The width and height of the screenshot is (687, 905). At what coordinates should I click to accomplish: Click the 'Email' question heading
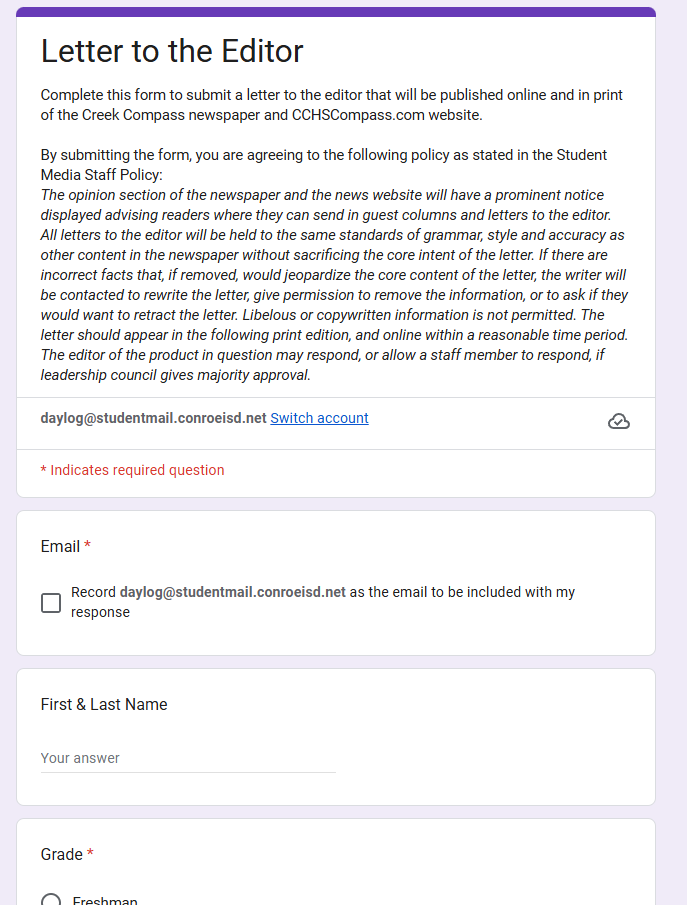coord(60,546)
